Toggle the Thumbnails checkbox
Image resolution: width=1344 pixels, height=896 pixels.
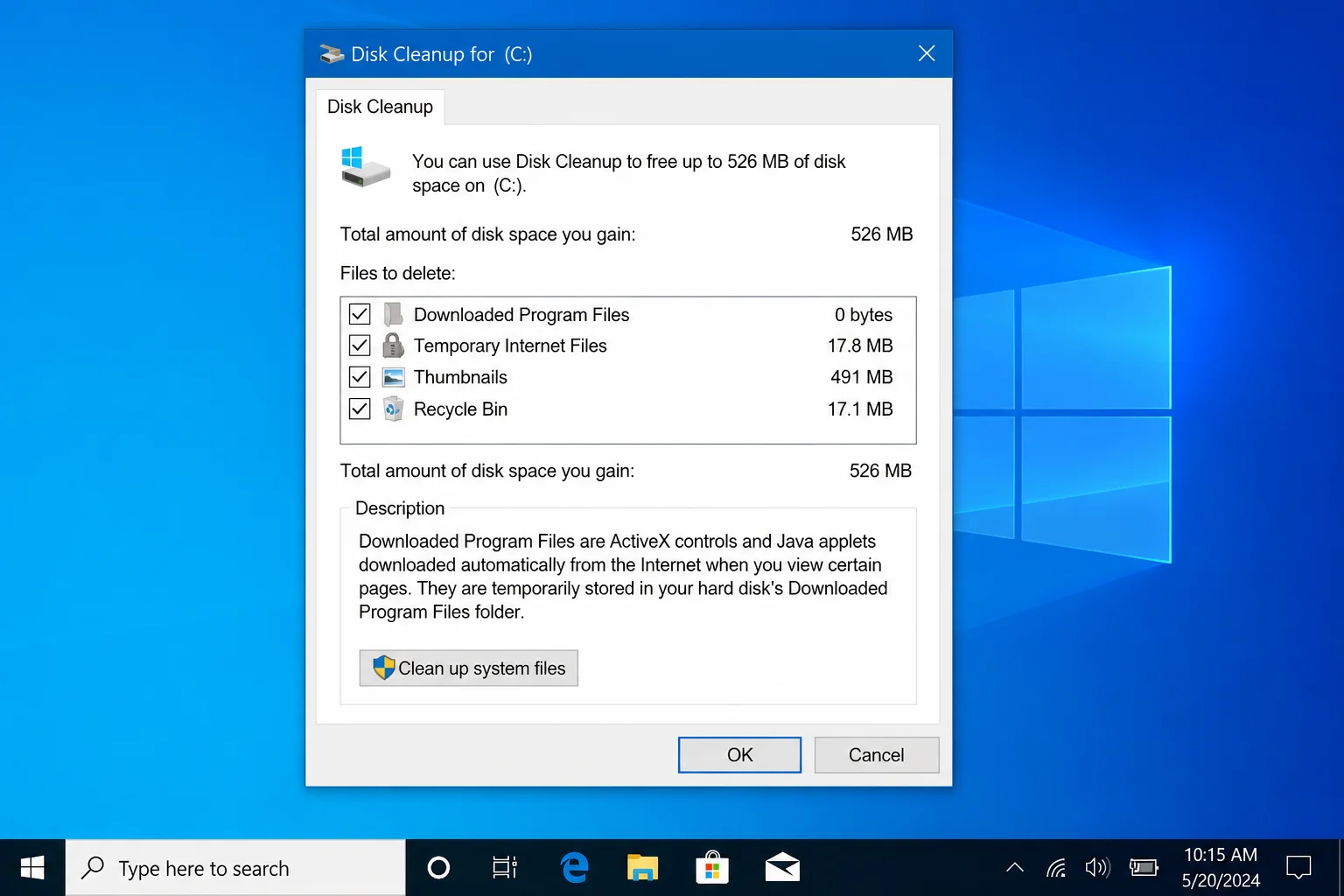(360, 377)
